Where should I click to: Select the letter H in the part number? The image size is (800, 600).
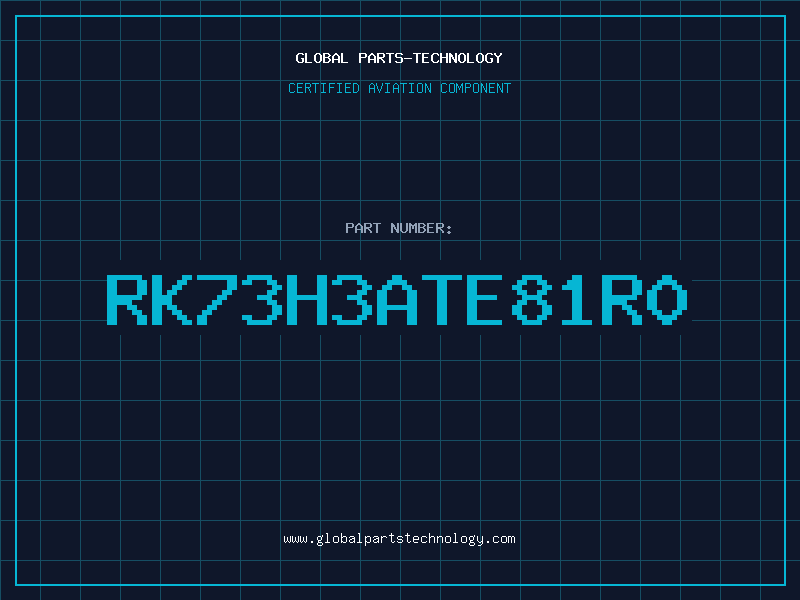307,299
